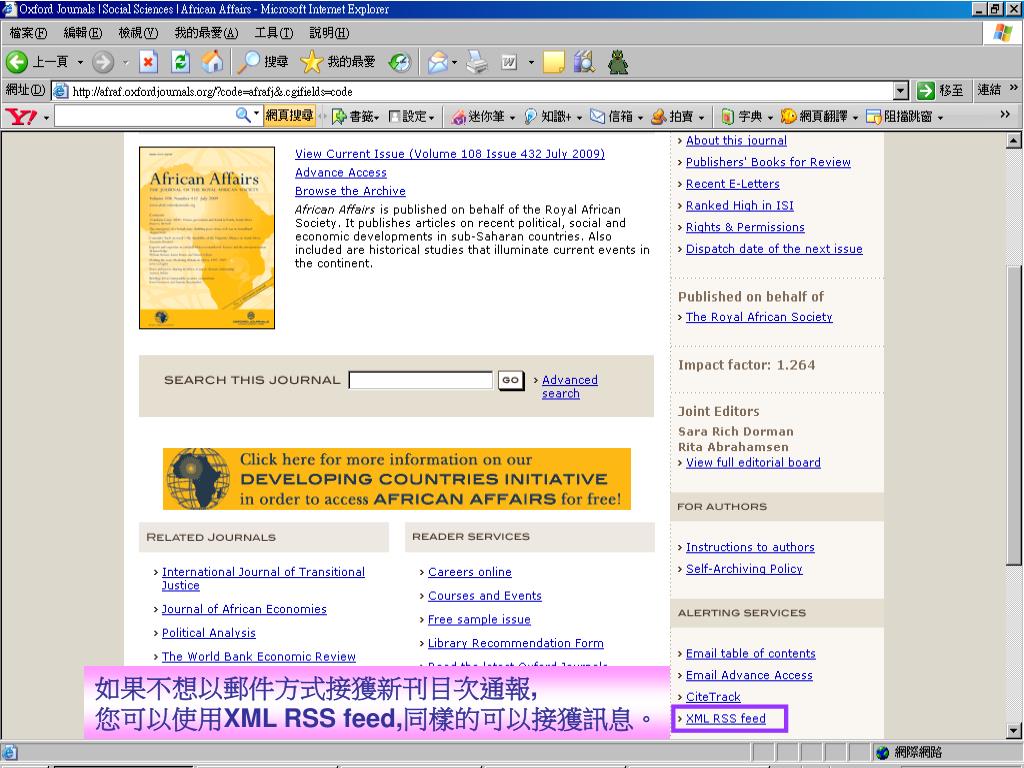Click 阻擋跳窗 popup blocker toolbar button
The height and width of the screenshot is (768, 1024).
pos(904,117)
